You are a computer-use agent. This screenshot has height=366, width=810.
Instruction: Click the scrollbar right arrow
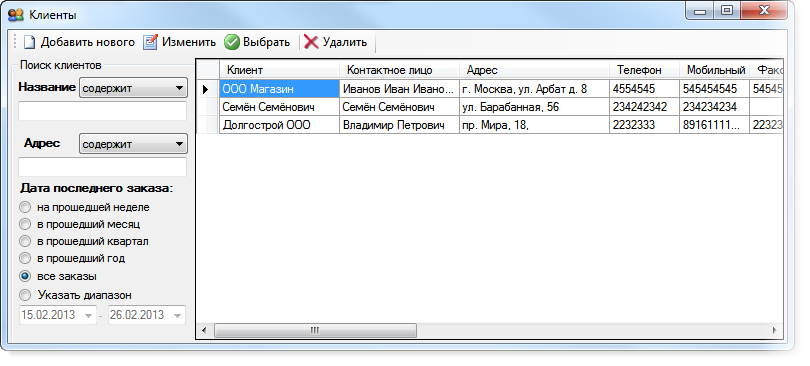point(774,330)
